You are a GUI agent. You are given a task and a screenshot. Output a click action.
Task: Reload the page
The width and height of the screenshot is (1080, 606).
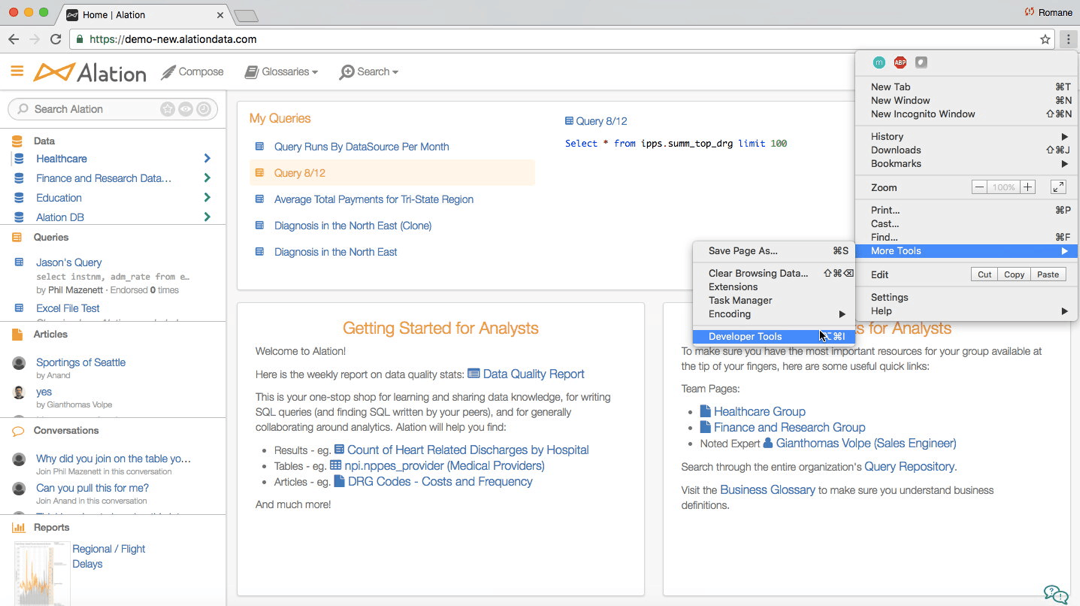56,39
